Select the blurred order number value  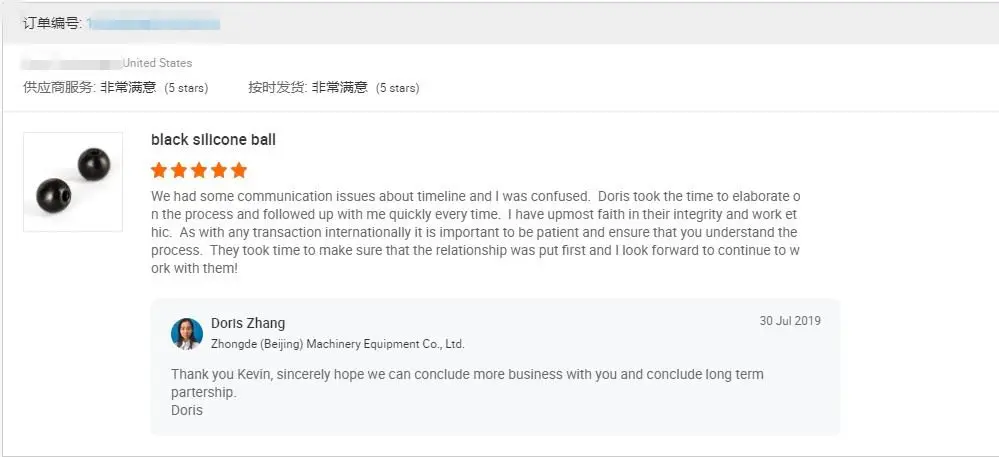coord(154,22)
